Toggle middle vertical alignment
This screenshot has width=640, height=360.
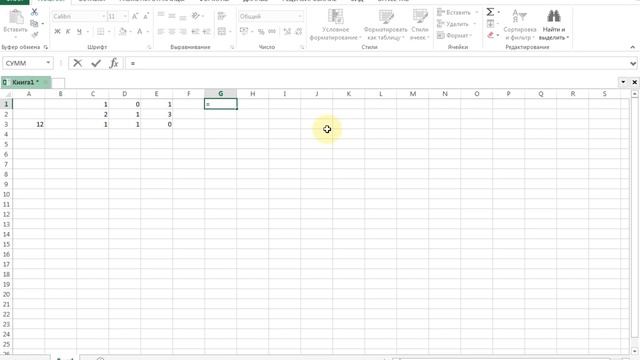click(x=172, y=16)
